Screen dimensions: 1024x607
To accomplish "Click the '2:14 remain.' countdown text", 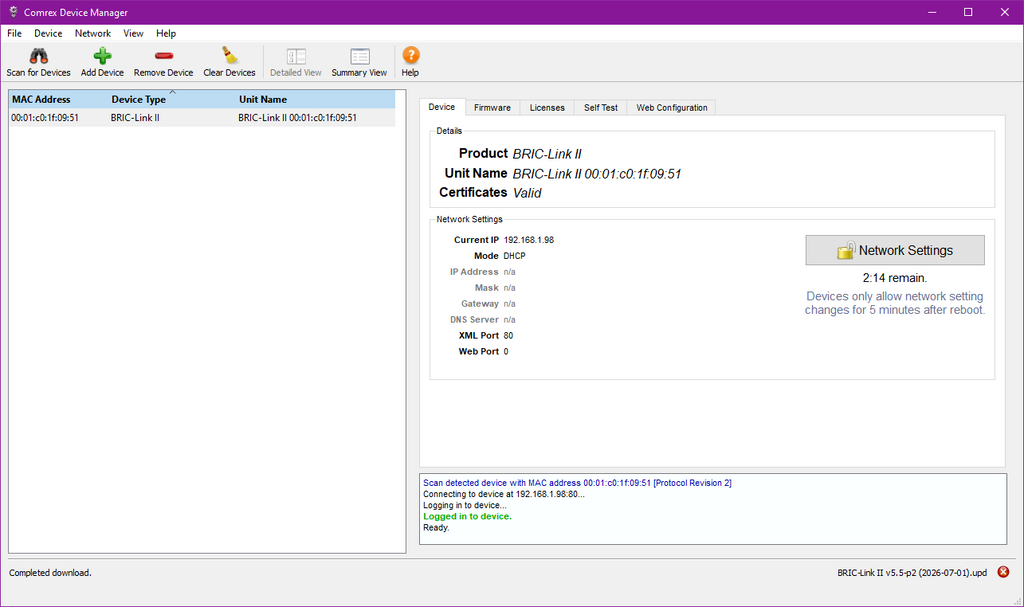I will [x=895, y=278].
